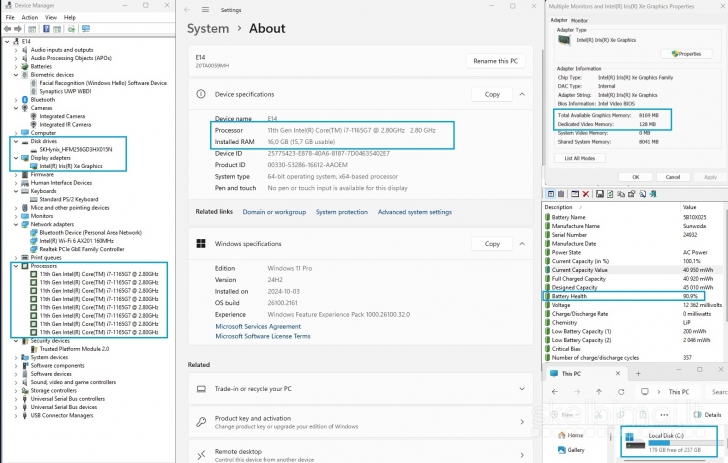Open the hamburger menu in Settings
This screenshot has height=463, width=728.
click(205, 10)
